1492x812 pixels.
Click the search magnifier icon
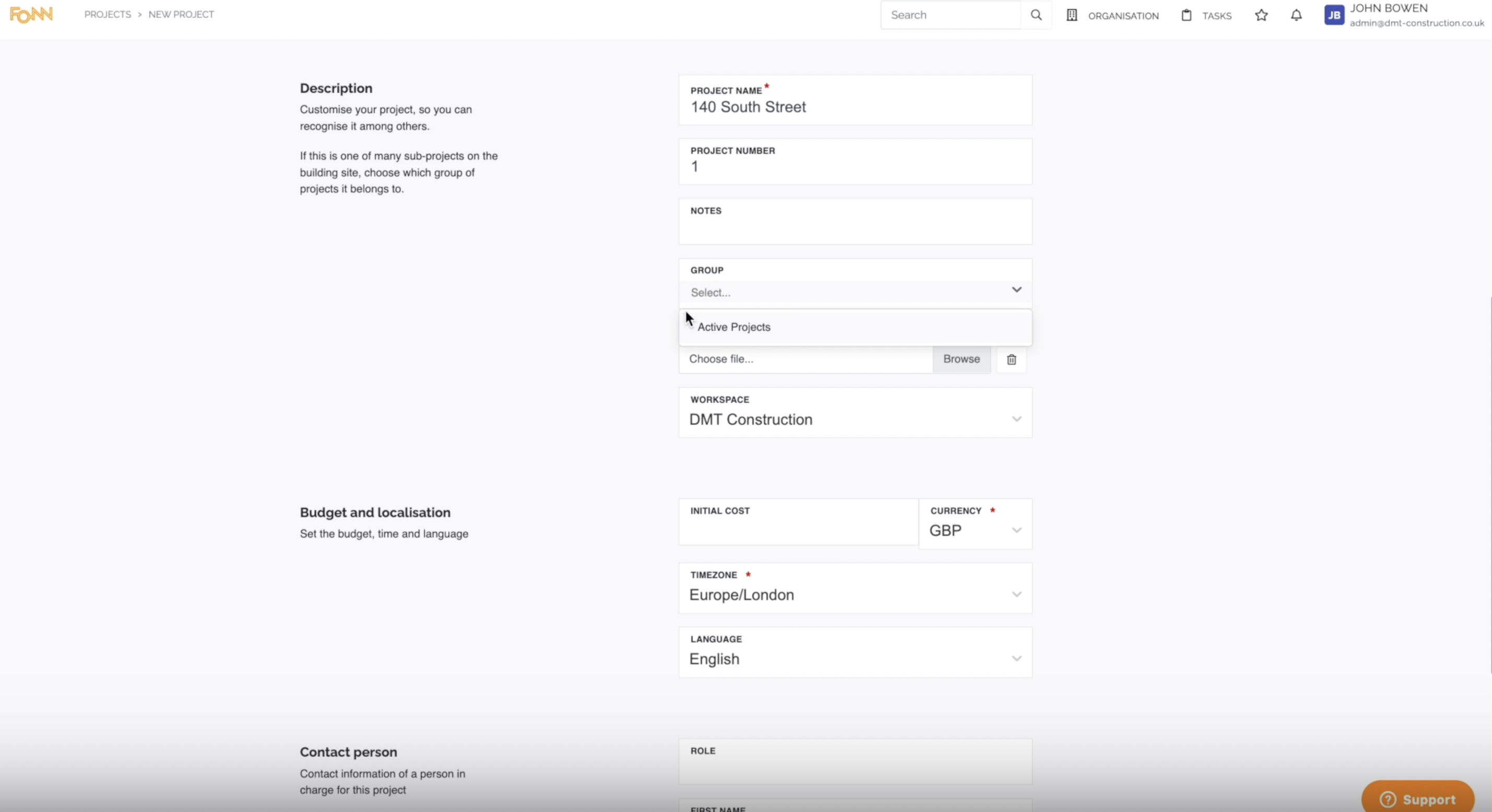(x=1036, y=15)
